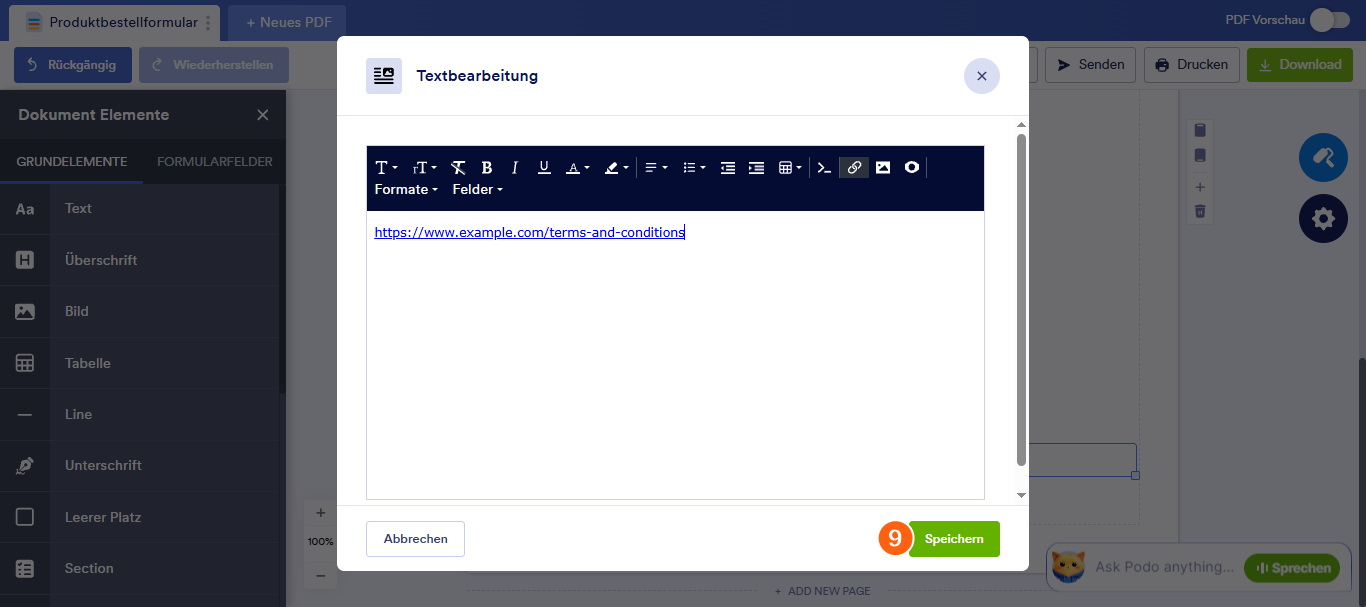Select the Tabelle element in the sidebar
The height and width of the screenshot is (607, 1366).
click(x=140, y=363)
